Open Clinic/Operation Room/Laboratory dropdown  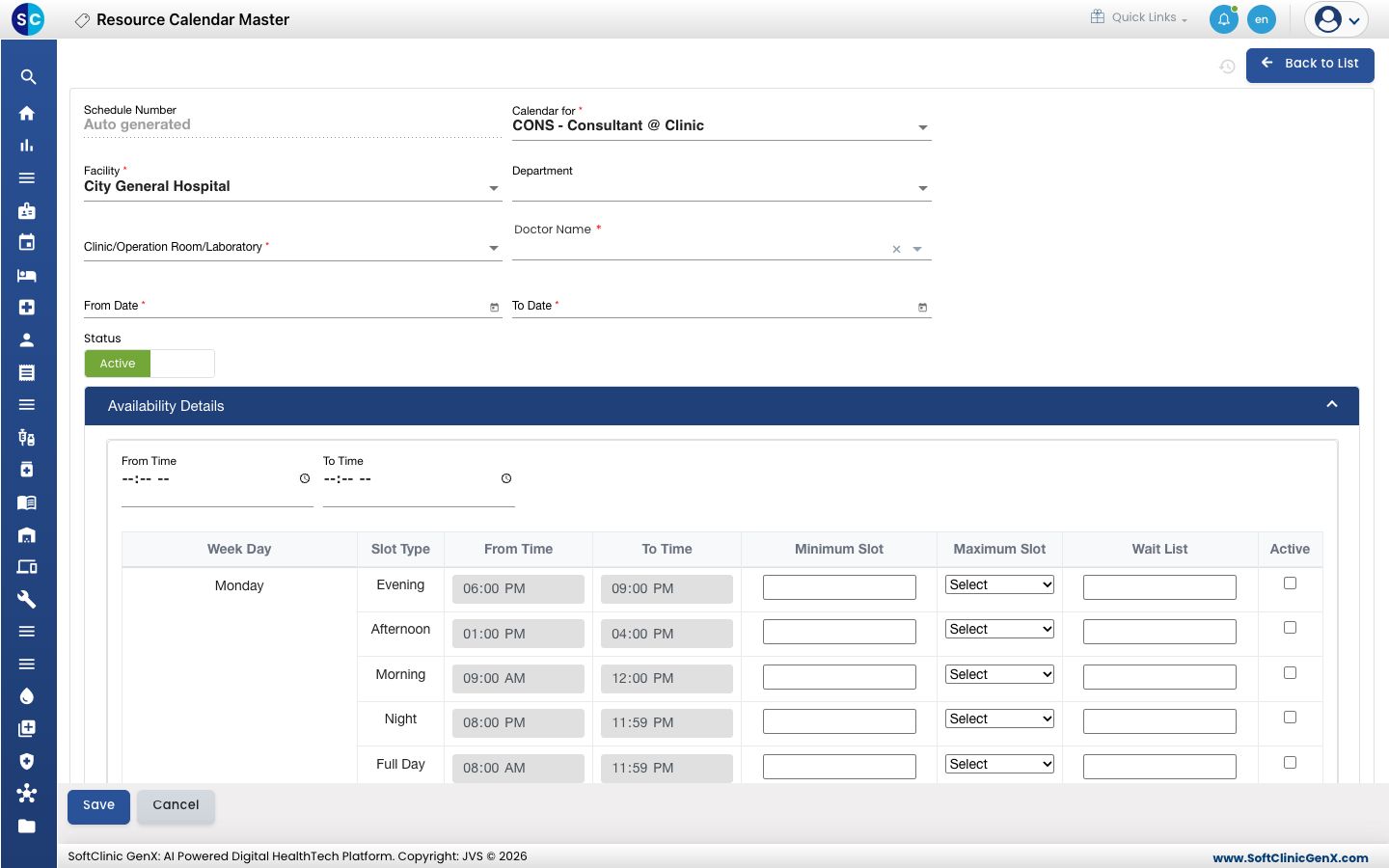pyautogui.click(x=292, y=247)
